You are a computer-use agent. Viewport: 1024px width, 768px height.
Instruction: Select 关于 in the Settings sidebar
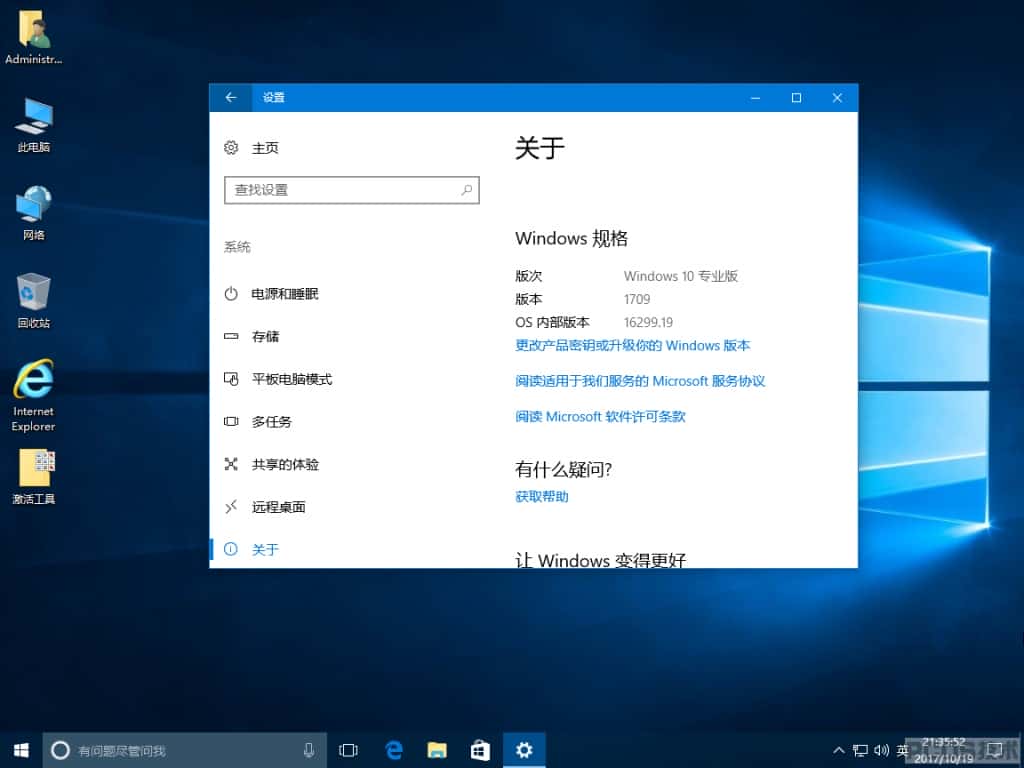251,549
